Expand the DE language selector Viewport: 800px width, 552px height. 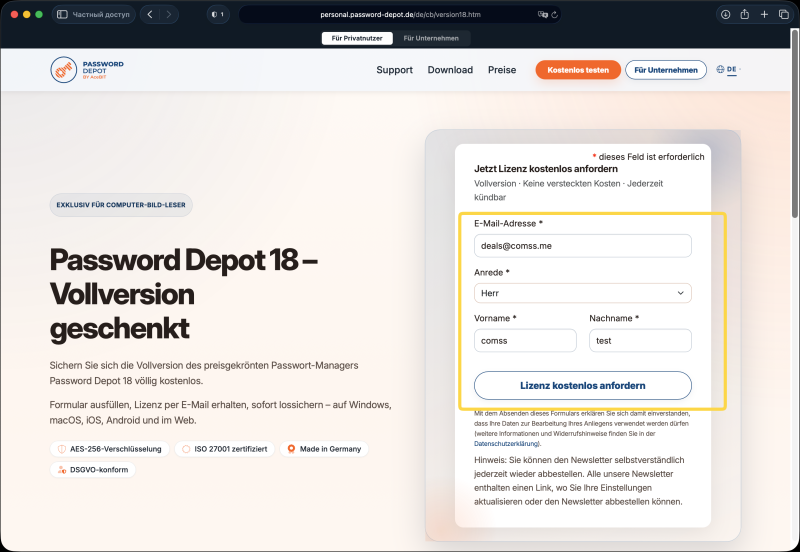point(732,69)
